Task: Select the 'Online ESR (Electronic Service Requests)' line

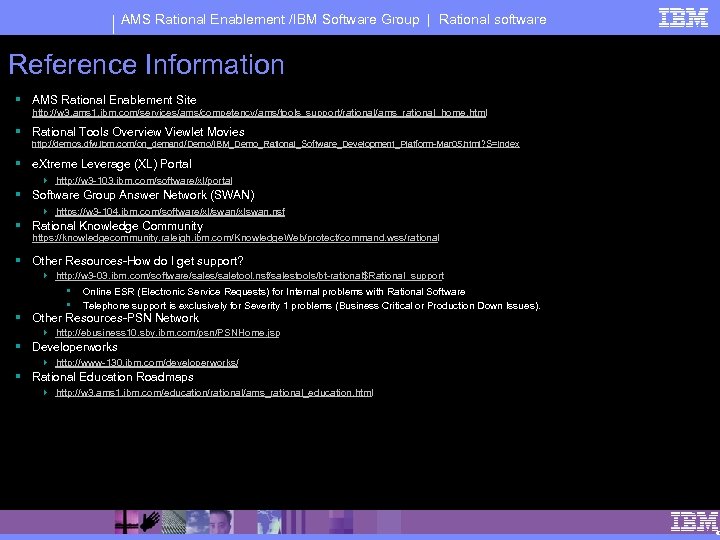Action: 274,292
